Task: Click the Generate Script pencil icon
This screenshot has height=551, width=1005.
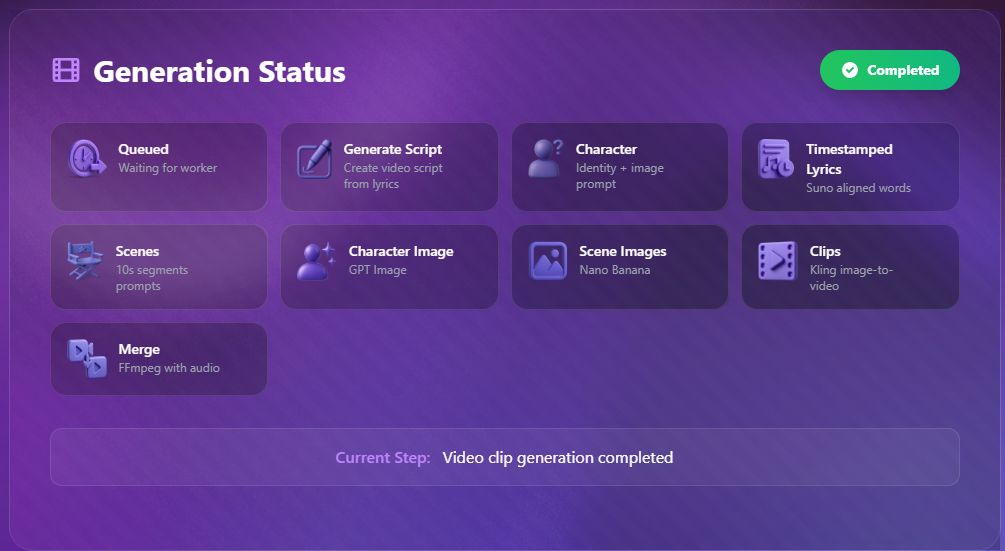Action: tap(314, 159)
